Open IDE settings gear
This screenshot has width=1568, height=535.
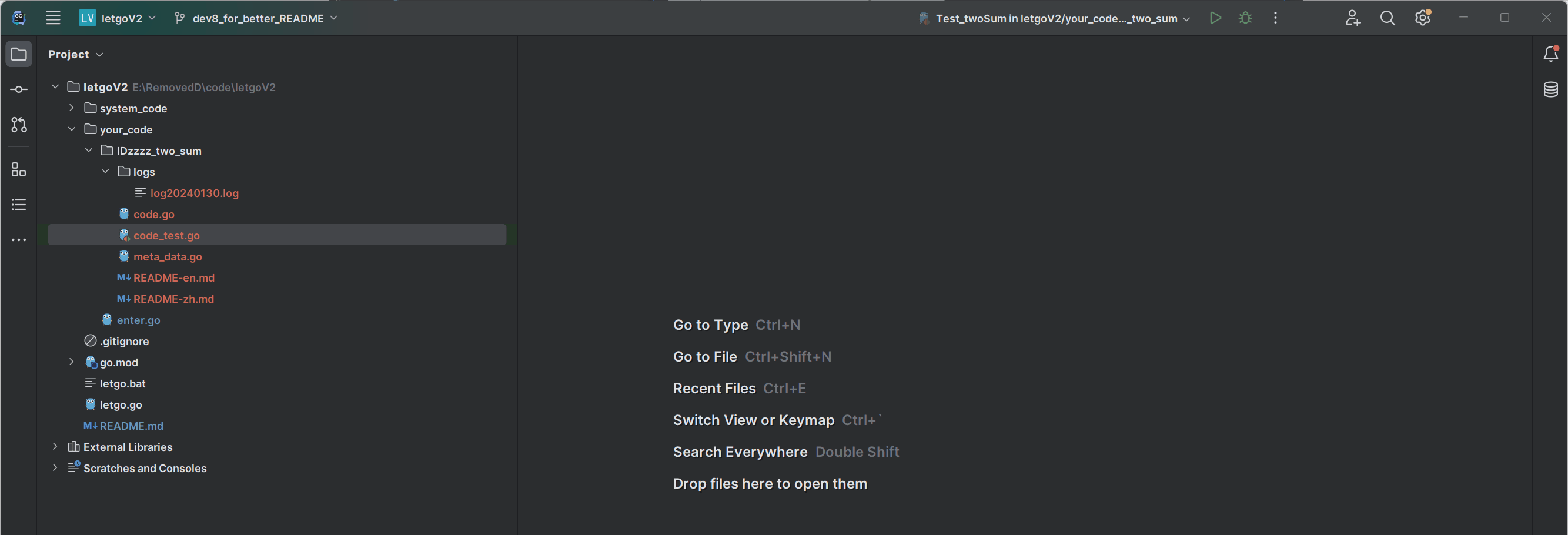point(1423,18)
